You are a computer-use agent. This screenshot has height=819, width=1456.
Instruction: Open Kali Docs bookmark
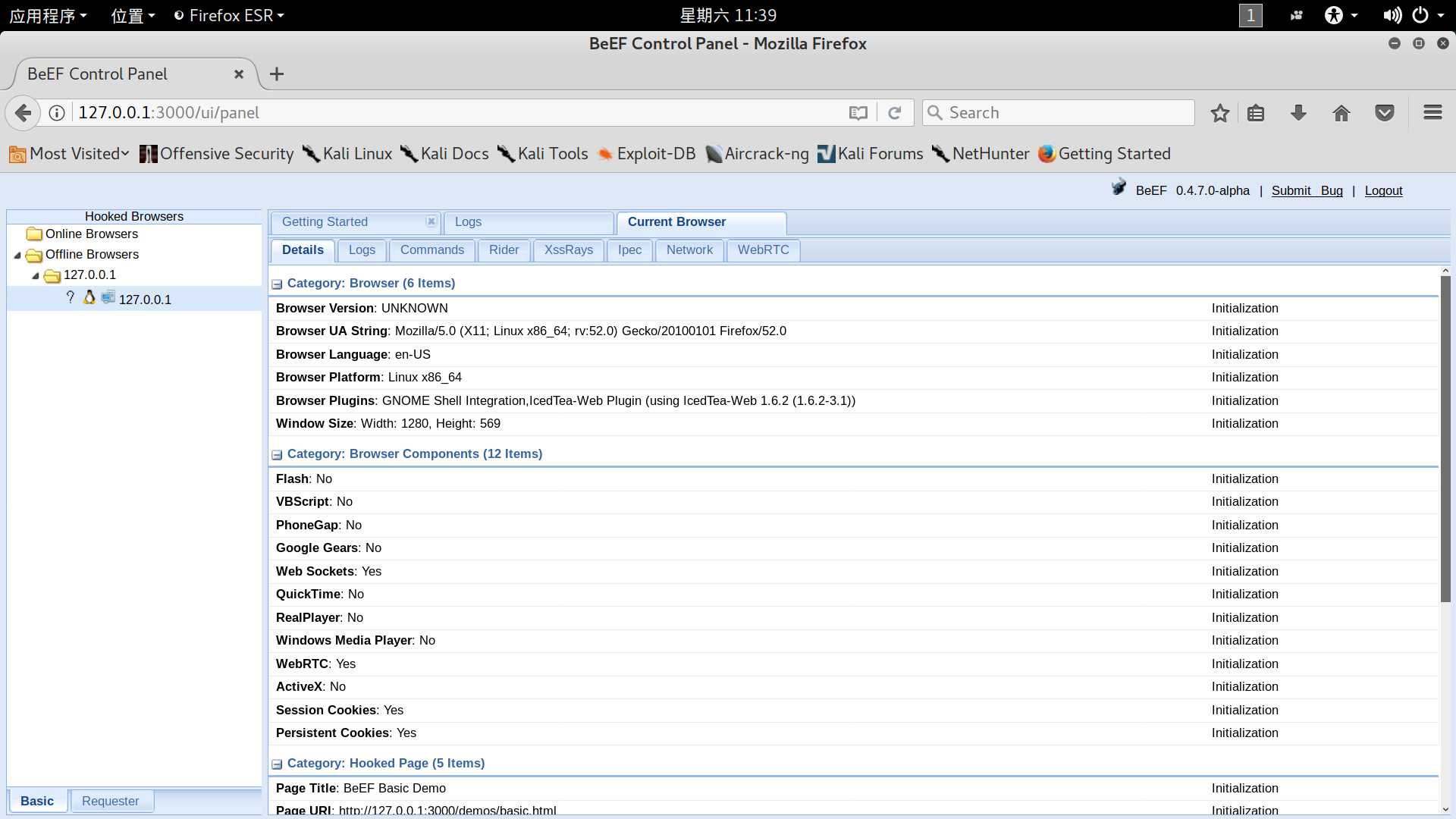pos(444,154)
